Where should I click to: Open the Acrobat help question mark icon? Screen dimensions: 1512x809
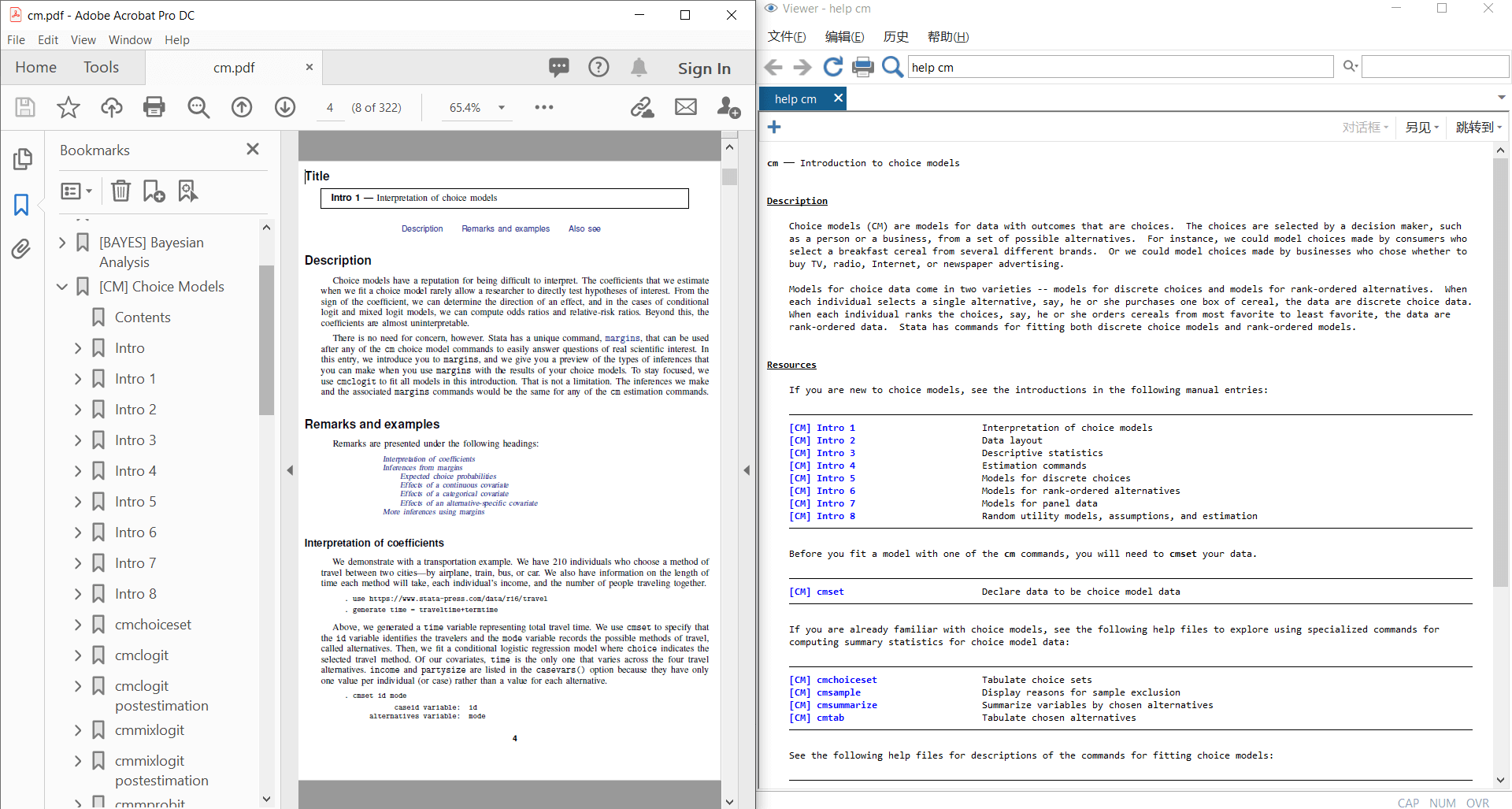coord(599,68)
